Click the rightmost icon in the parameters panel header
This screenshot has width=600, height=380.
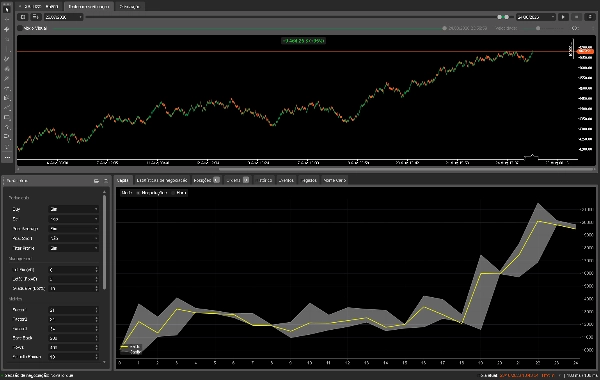[x=106, y=181]
